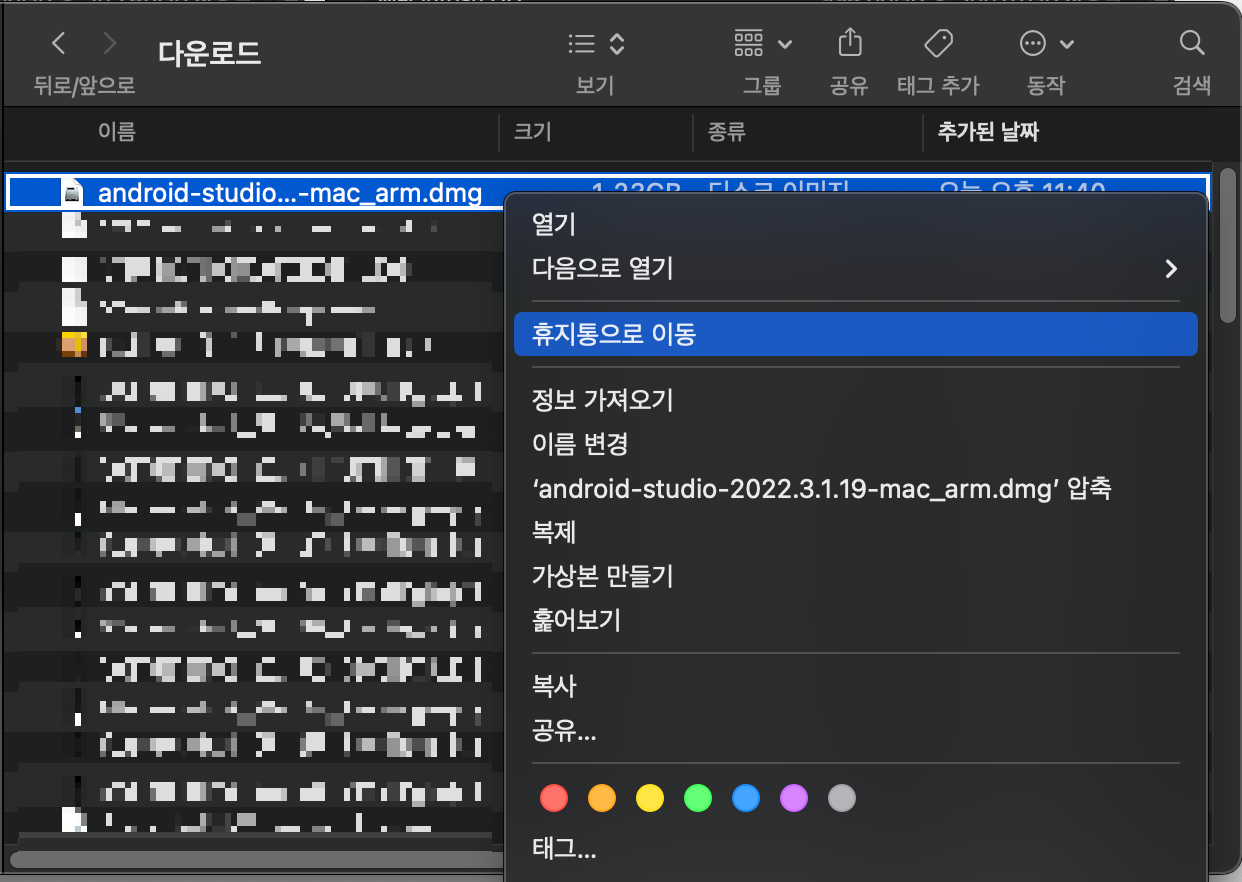Apply the red tag color dot
The image size is (1242, 882).
click(553, 798)
